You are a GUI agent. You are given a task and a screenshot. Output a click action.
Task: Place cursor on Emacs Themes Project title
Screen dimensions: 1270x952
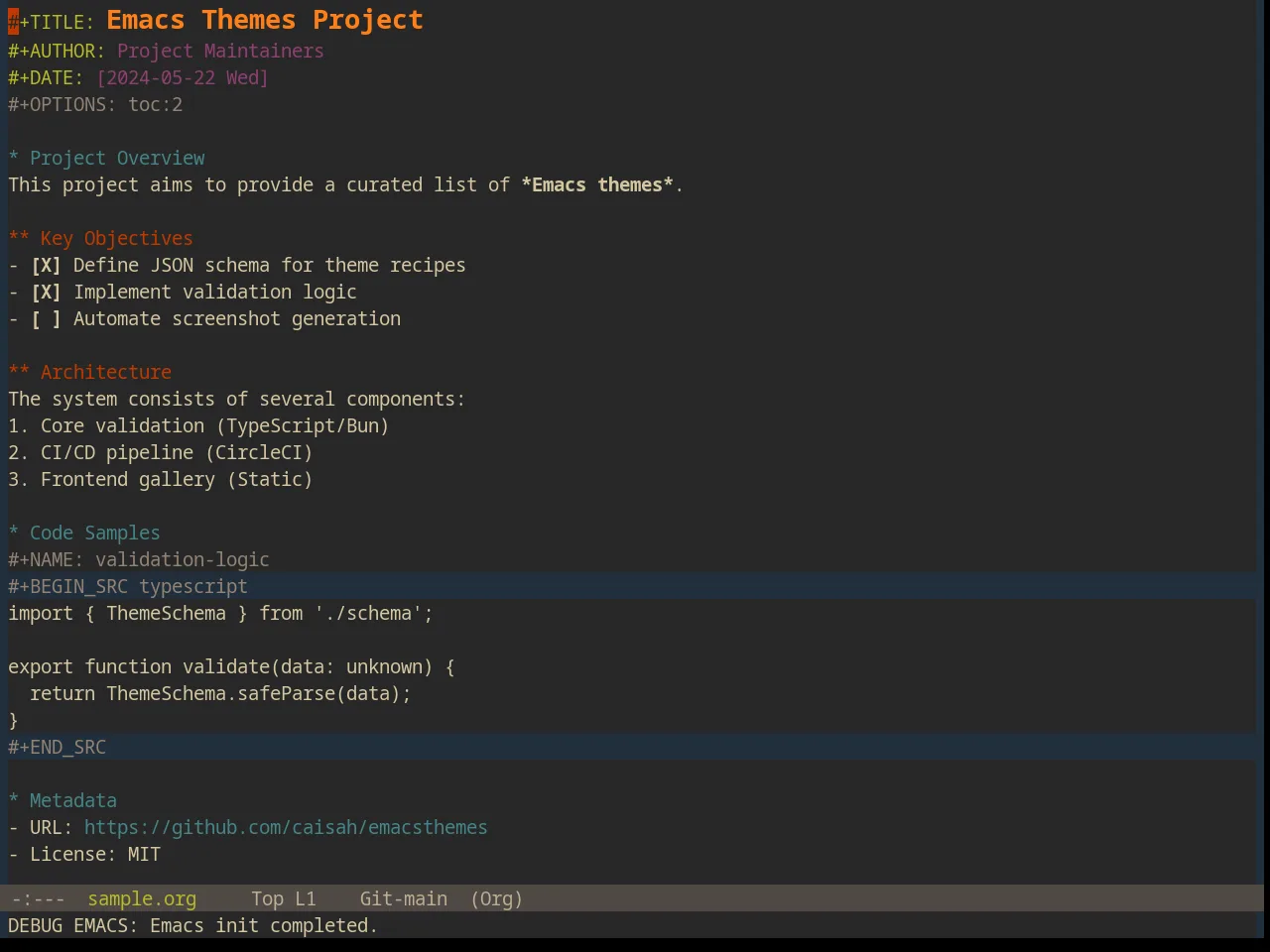[x=265, y=20]
